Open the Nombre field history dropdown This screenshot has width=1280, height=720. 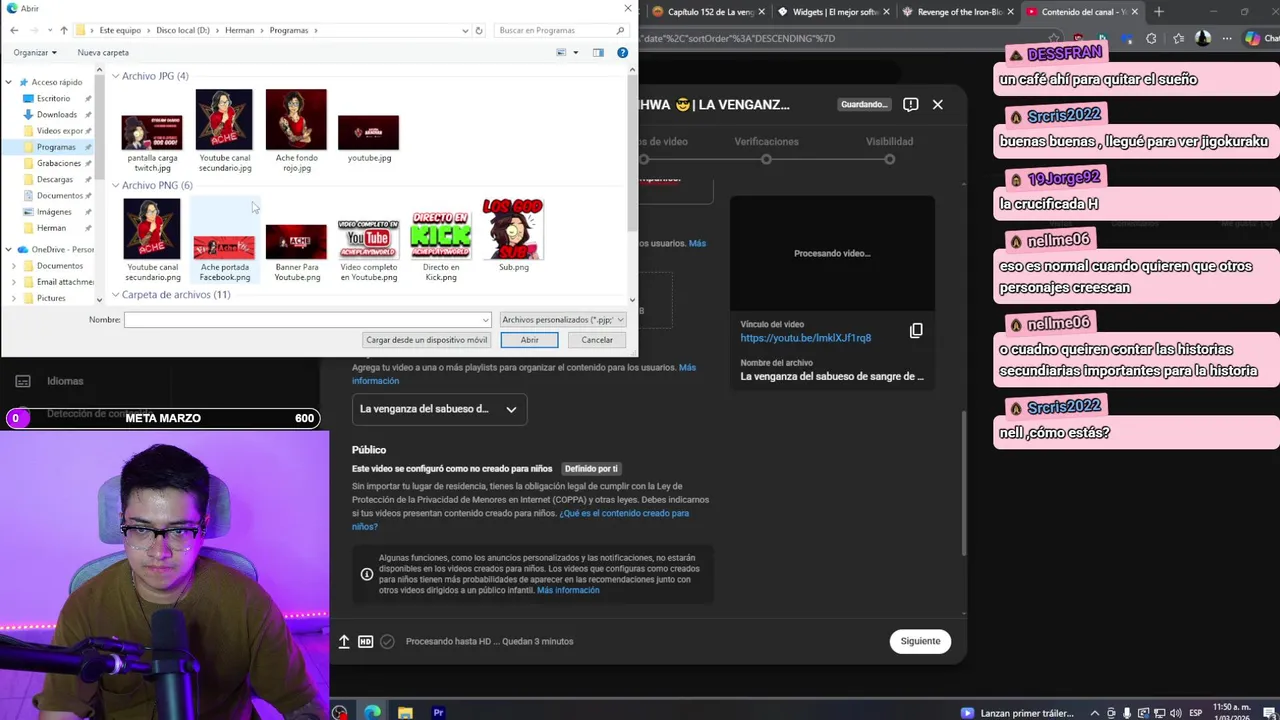[486, 320]
